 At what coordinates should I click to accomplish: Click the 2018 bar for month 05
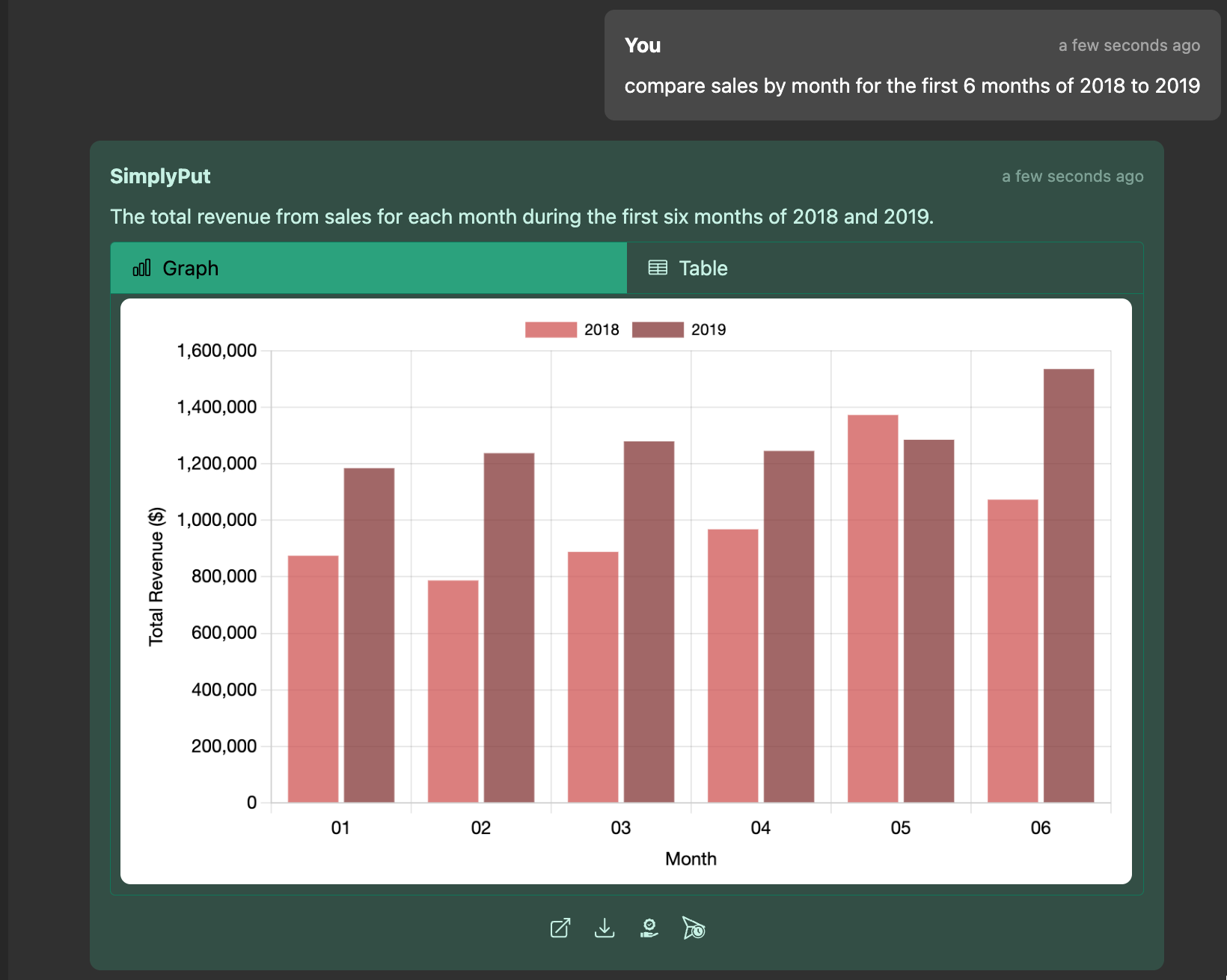click(872, 609)
